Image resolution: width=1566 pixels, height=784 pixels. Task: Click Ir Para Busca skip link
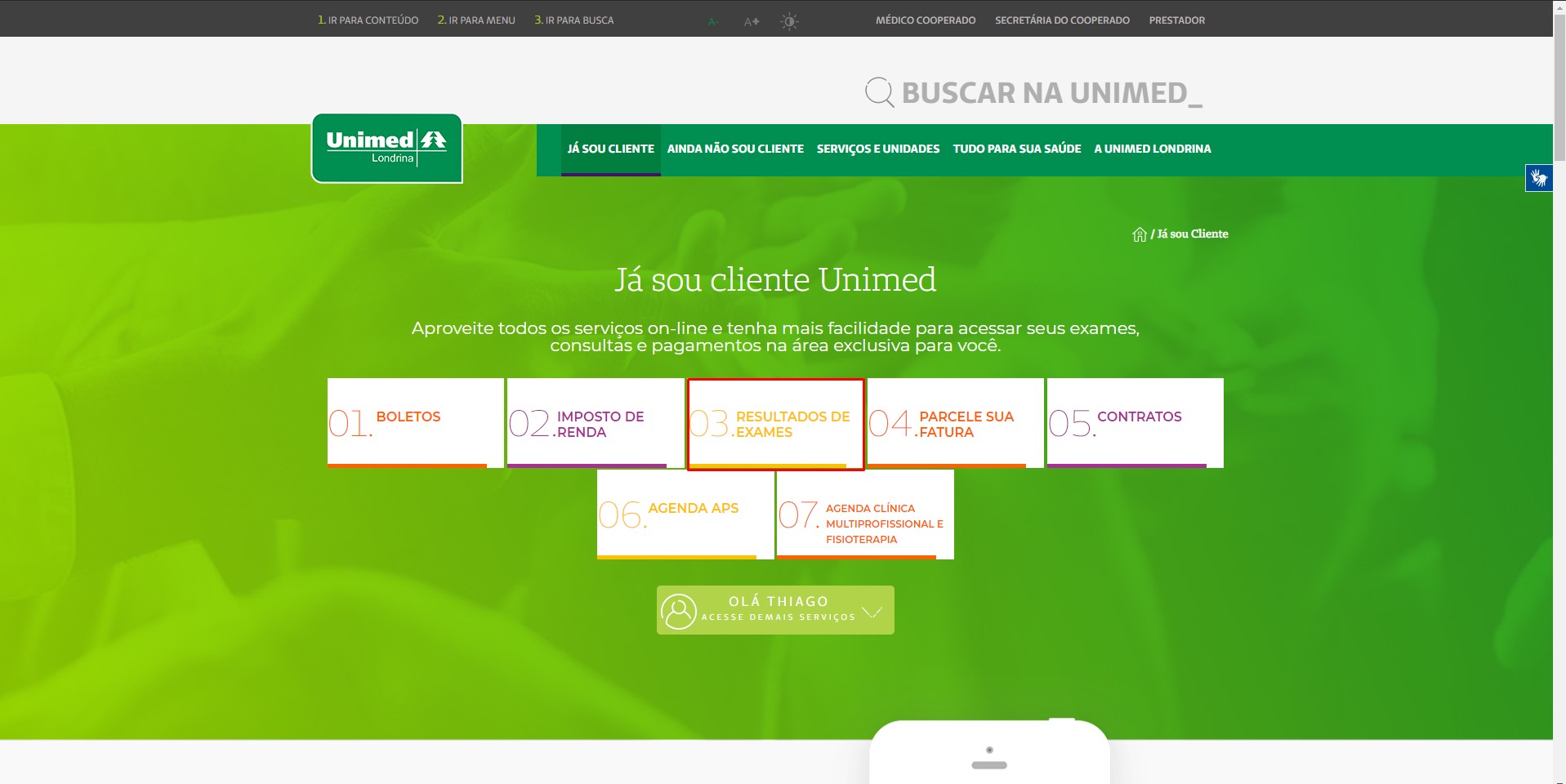573,20
